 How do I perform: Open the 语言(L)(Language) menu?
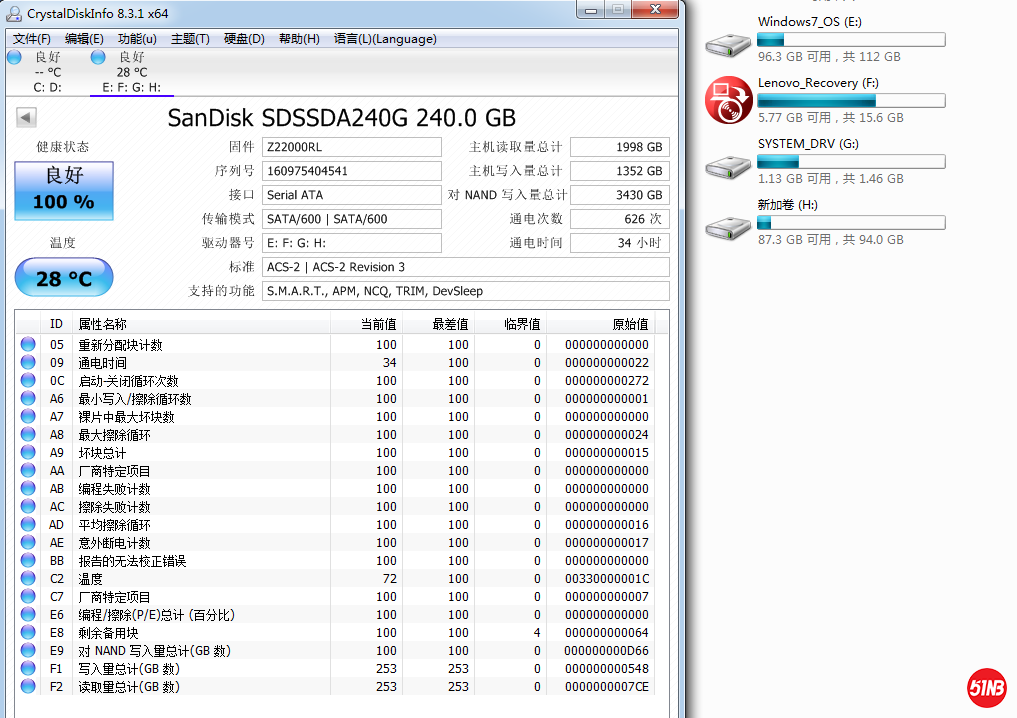(x=385, y=39)
